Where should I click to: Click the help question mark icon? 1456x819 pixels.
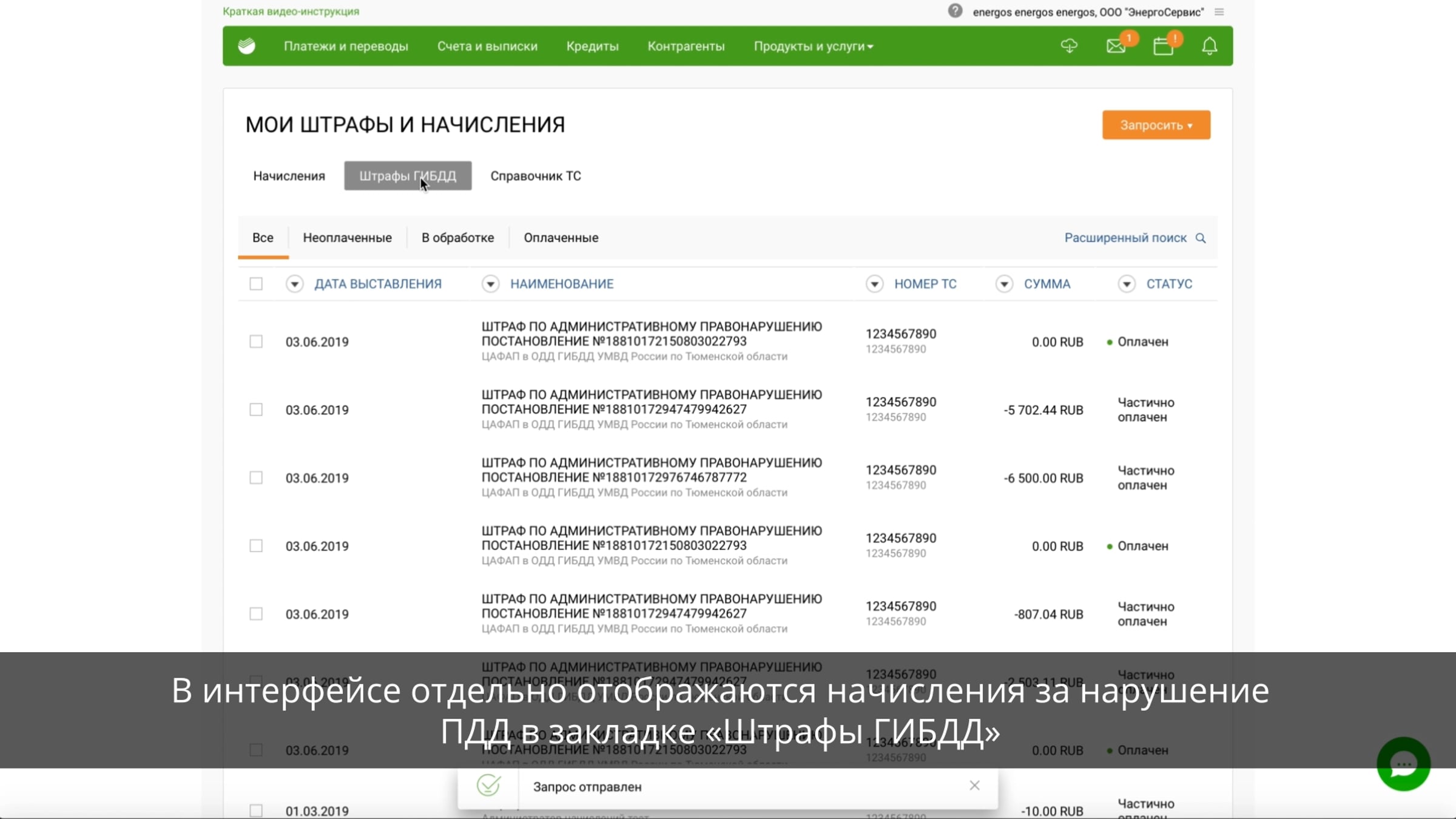point(955,11)
